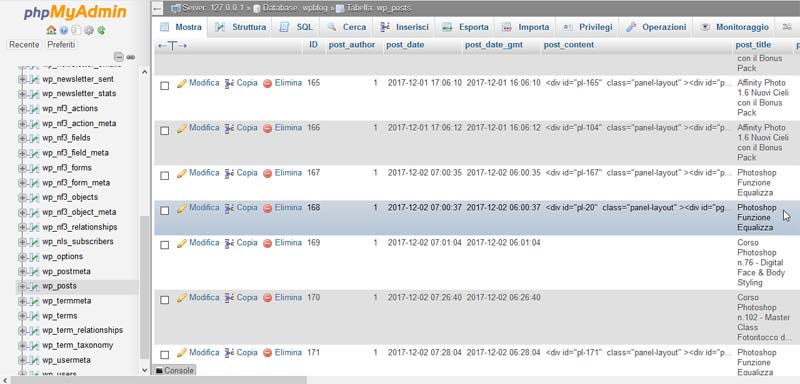Open the Console panel button

[x=174, y=370]
